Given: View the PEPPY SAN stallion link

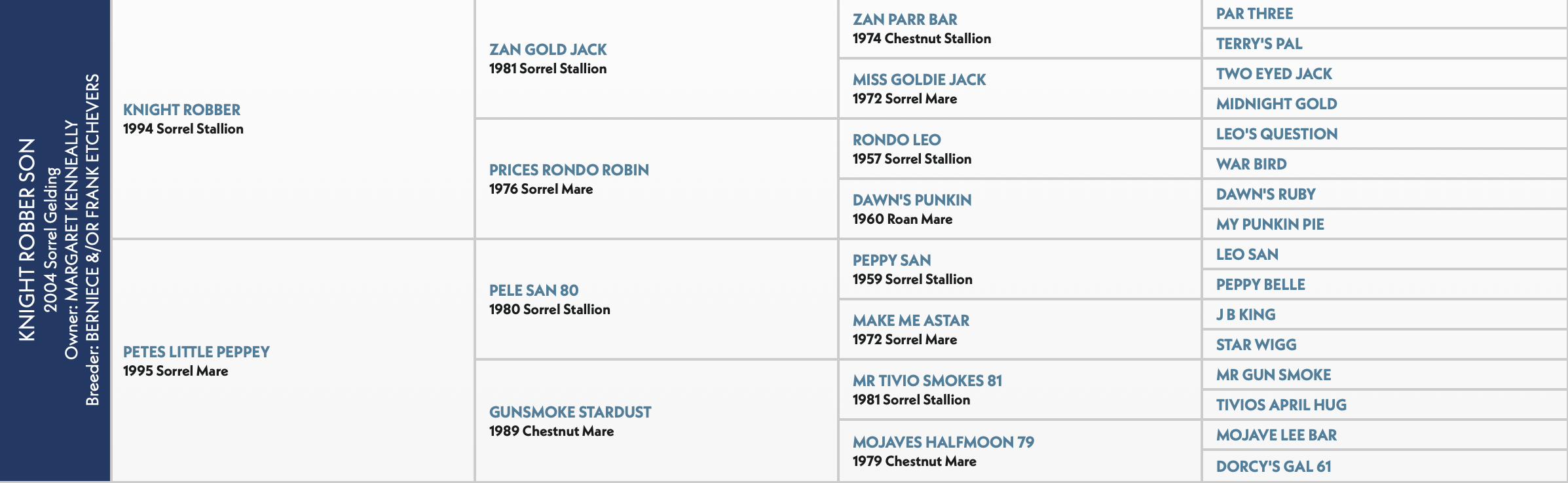Looking at the screenshot, I should 891,260.
